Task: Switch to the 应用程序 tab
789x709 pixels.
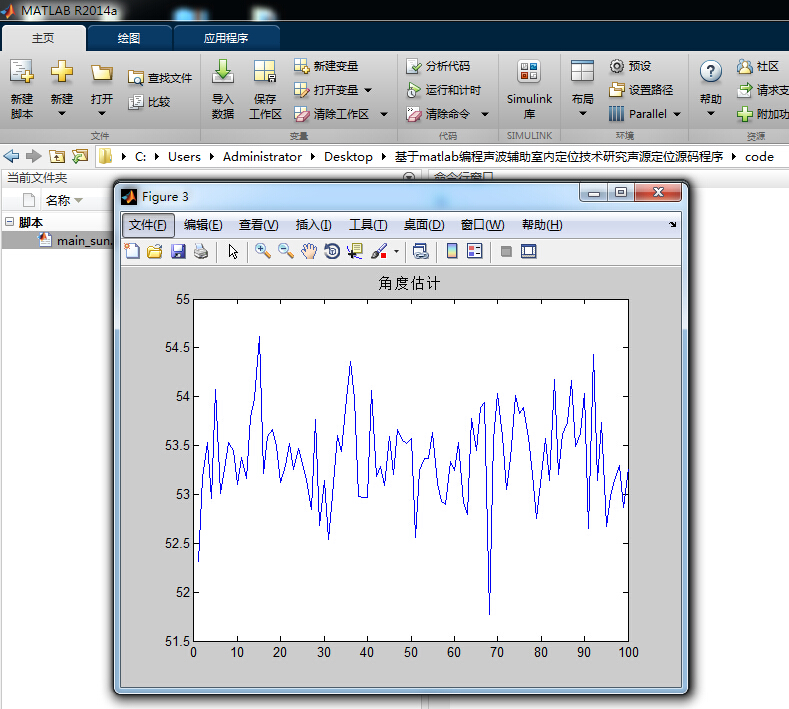Action: click(226, 38)
